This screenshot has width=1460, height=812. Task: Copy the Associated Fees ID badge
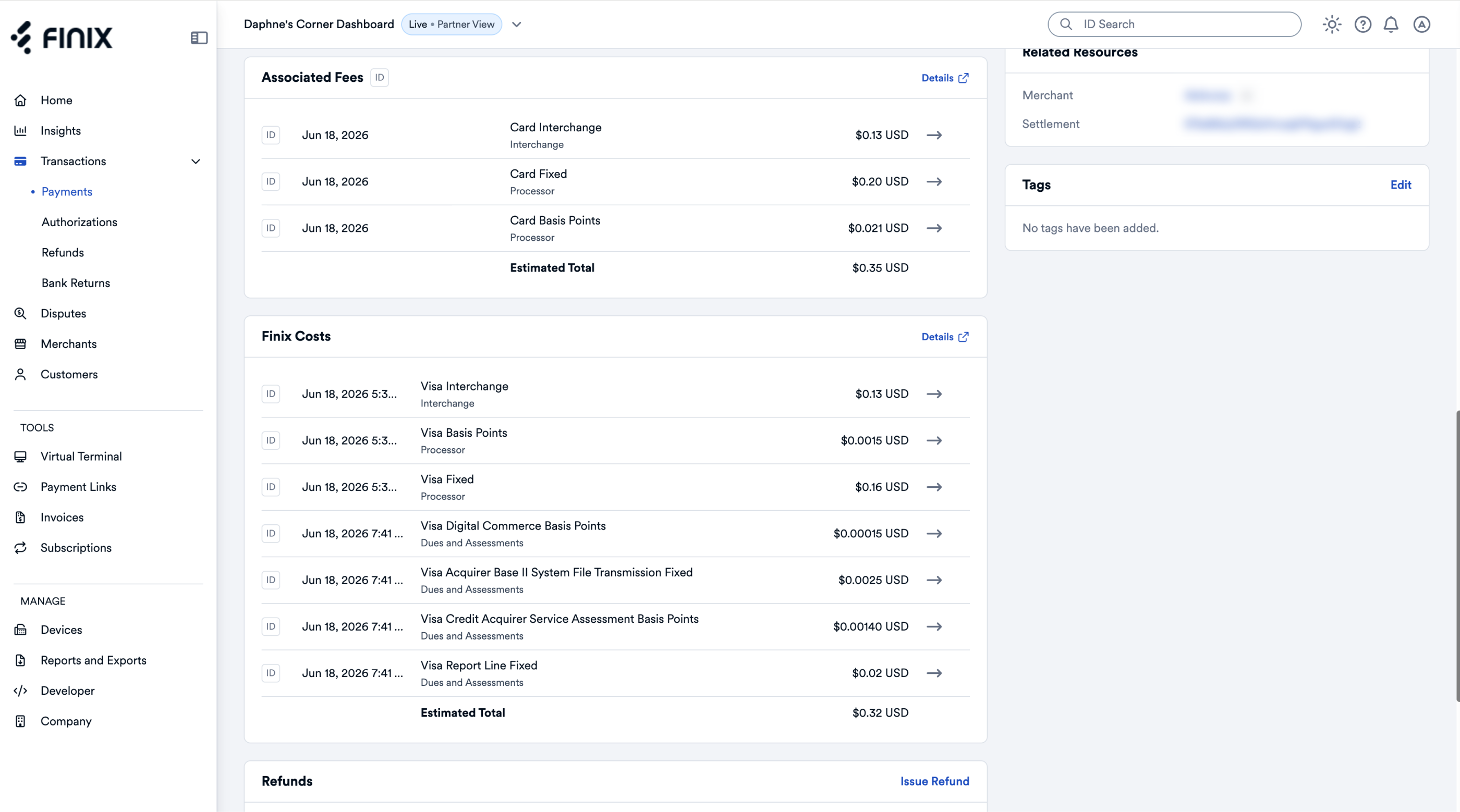pos(379,78)
